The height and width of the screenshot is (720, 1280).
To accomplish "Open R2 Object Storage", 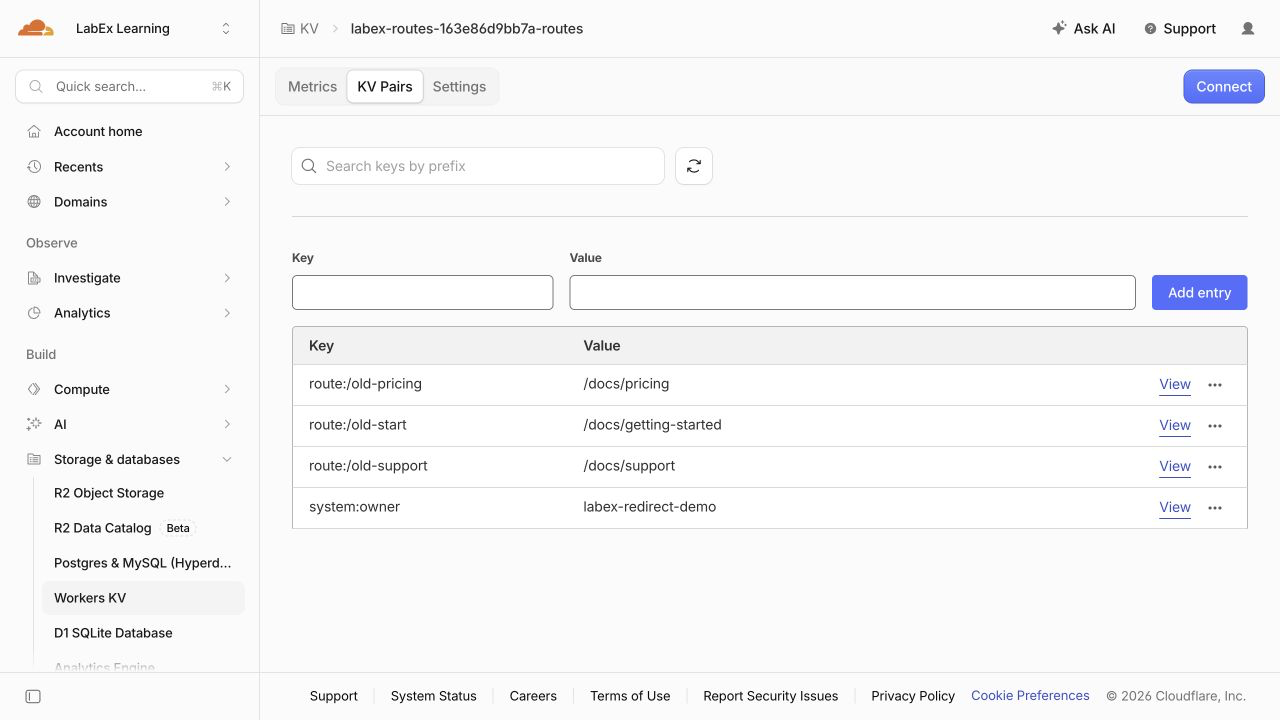I will 109,493.
